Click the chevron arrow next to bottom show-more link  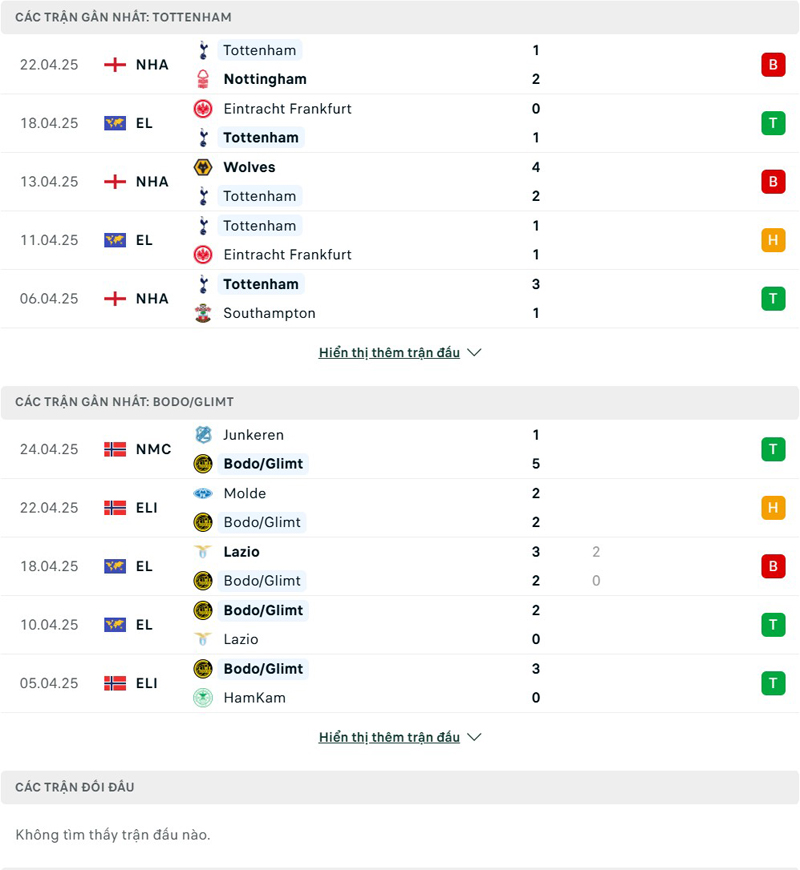coord(474,737)
